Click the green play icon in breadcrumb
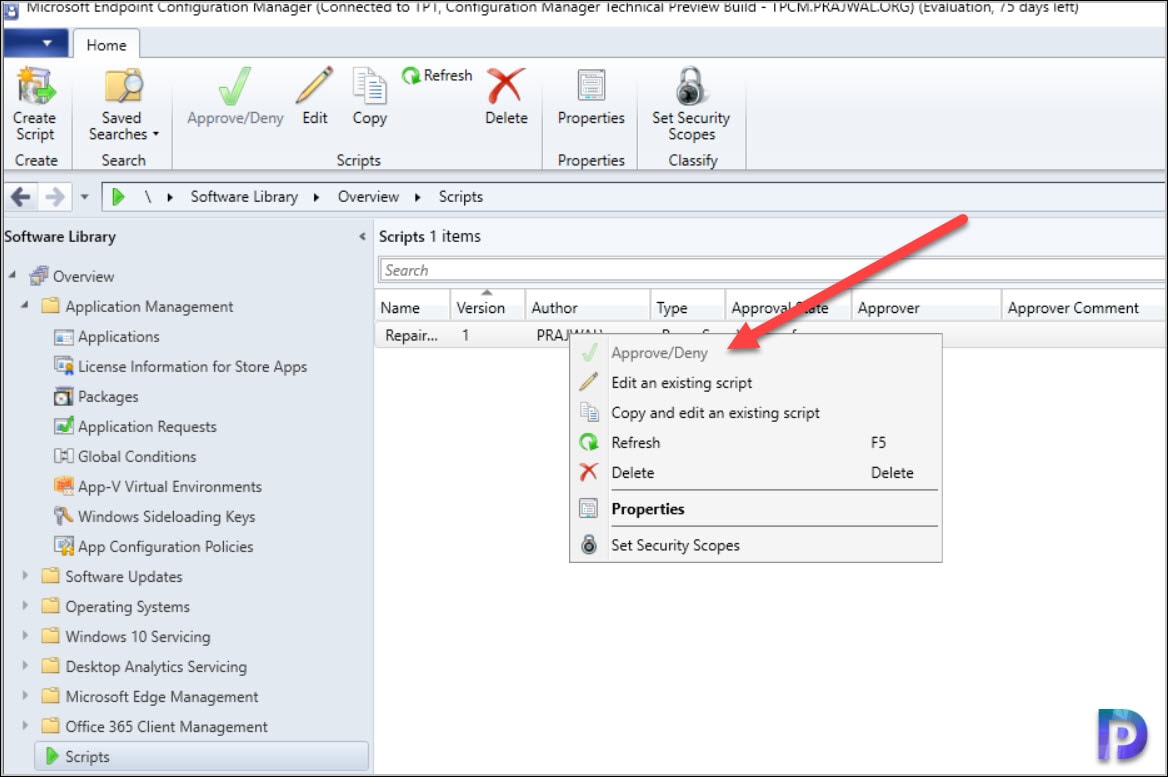Screen dimensions: 1168x777 118,197
